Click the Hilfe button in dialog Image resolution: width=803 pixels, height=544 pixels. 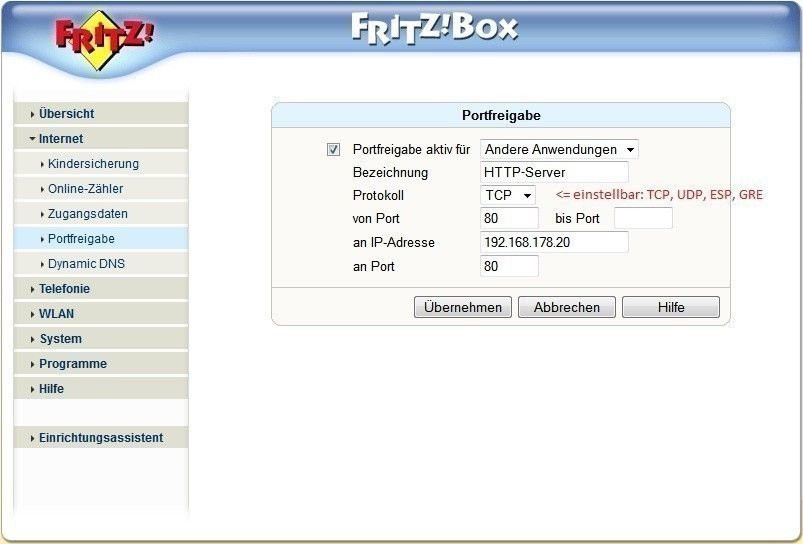[671, 307]
